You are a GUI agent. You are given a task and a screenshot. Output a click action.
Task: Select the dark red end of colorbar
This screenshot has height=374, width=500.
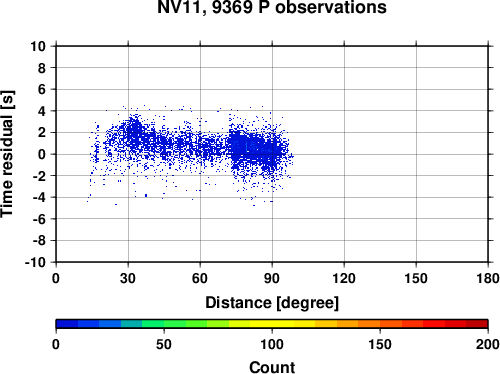(477, 324)
